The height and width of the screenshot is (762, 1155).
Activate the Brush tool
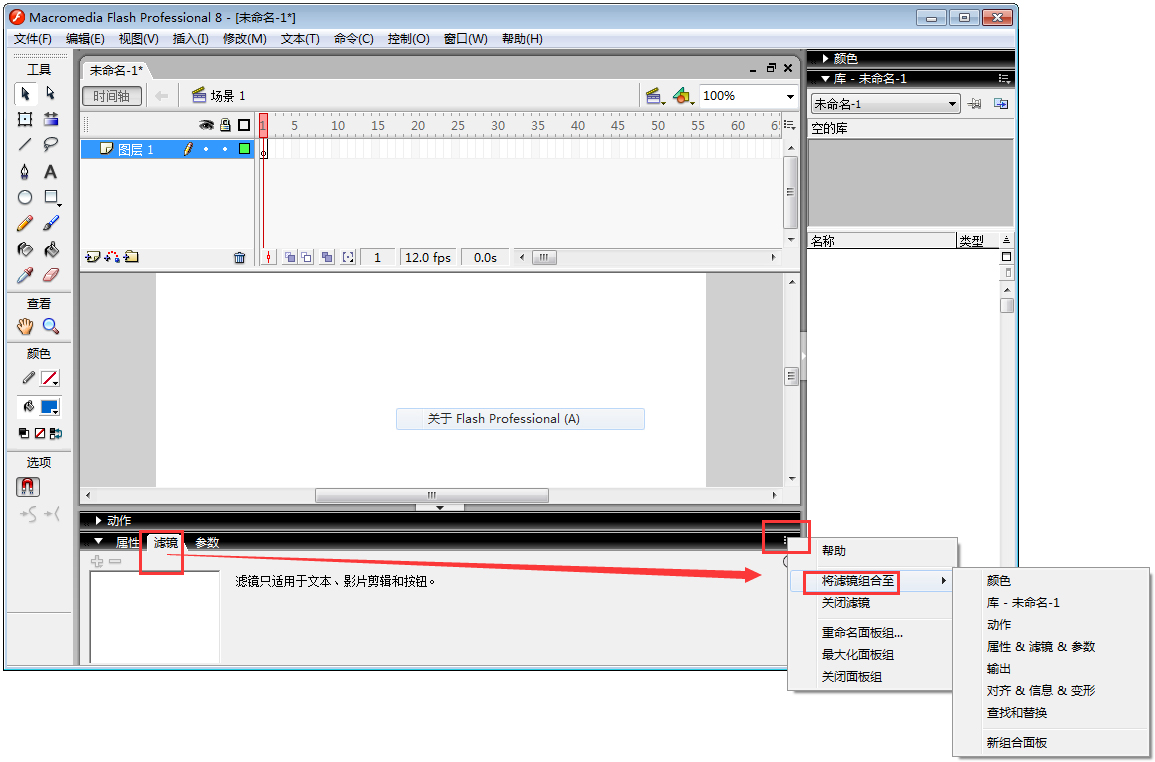50,223
